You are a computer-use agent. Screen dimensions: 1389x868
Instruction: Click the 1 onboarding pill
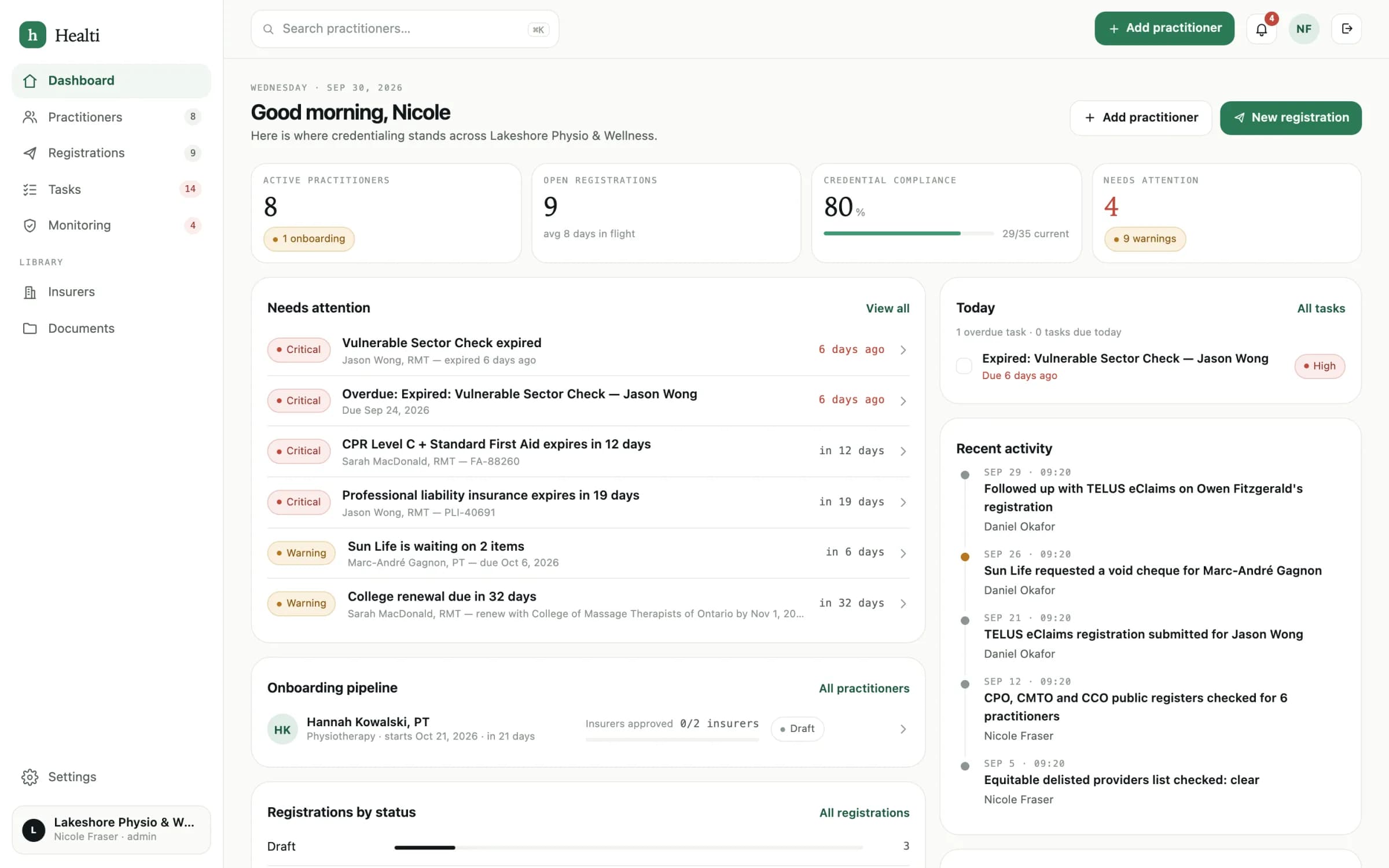tap(308, 239)
